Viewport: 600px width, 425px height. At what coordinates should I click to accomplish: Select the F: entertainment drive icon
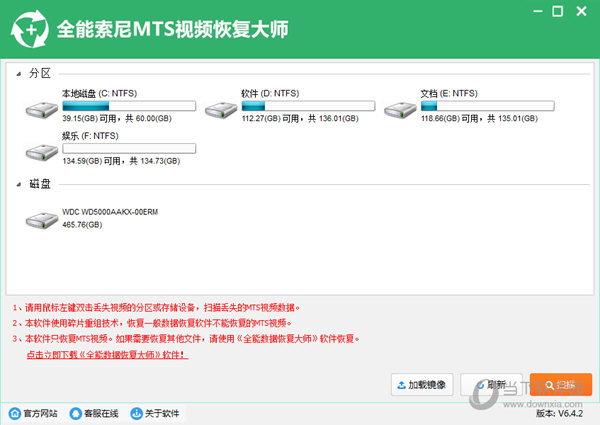pos(42,153)
